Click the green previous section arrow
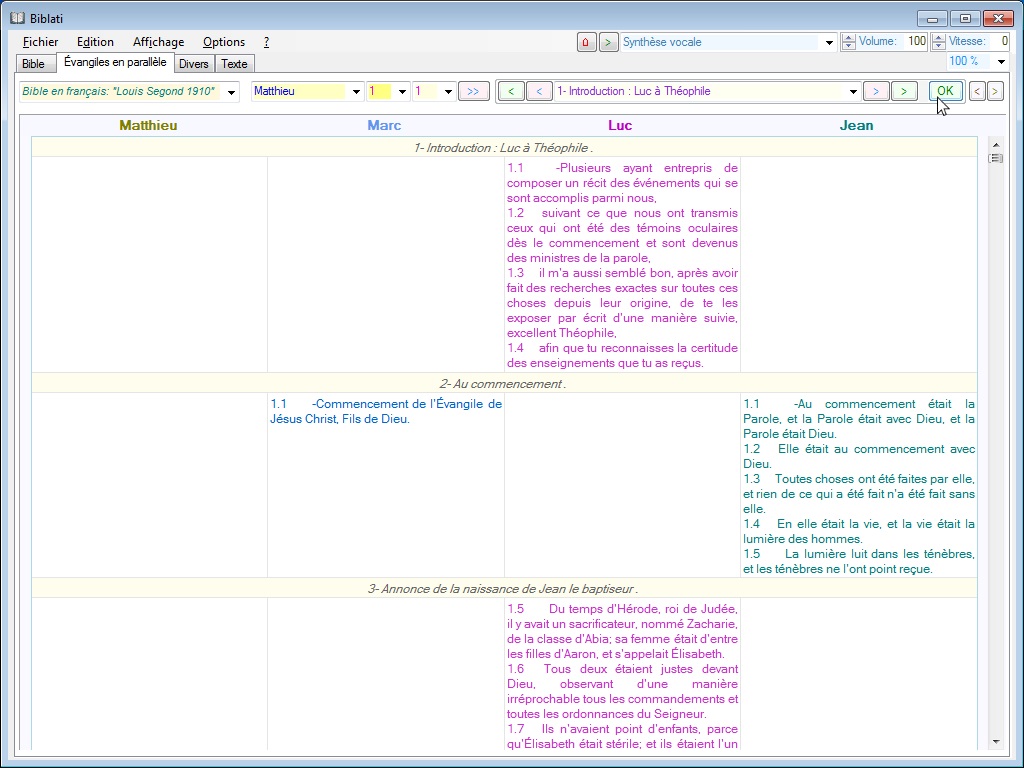Viewport: 1024px width, 768px height. click(x=511, y=91)
